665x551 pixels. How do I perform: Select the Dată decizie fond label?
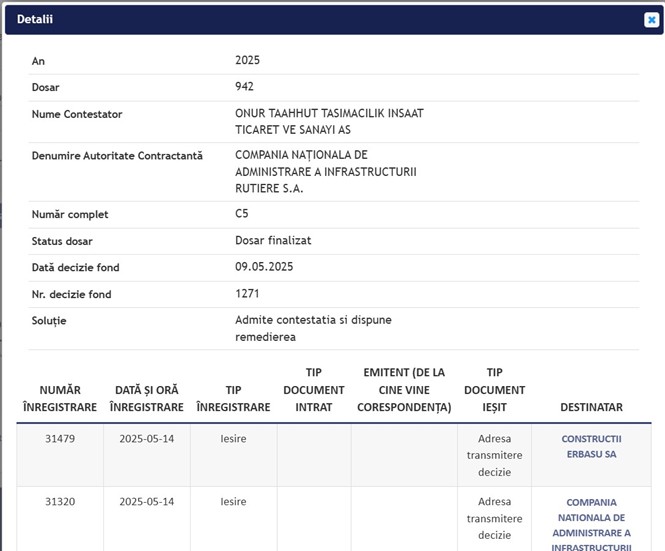pos(75,268)
